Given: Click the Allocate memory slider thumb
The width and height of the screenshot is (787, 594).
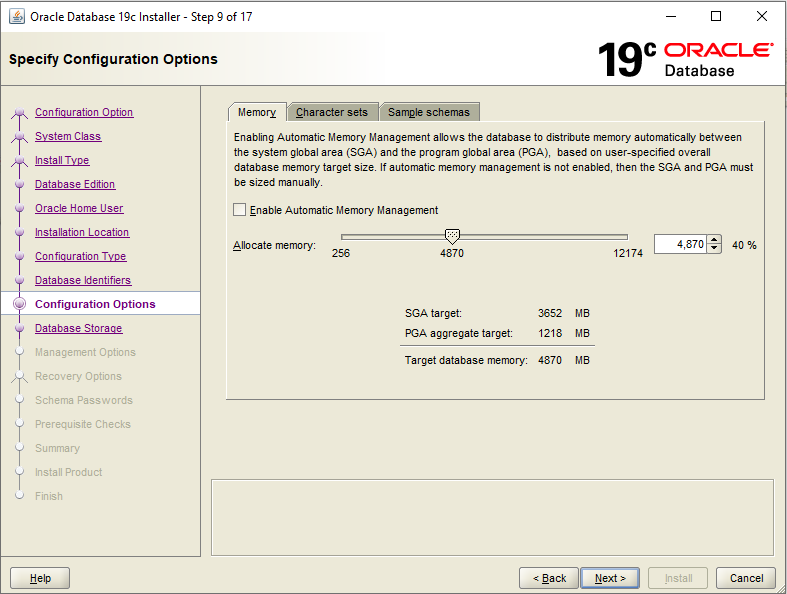Looking at the screenshot, I should [x=452, y=236].
